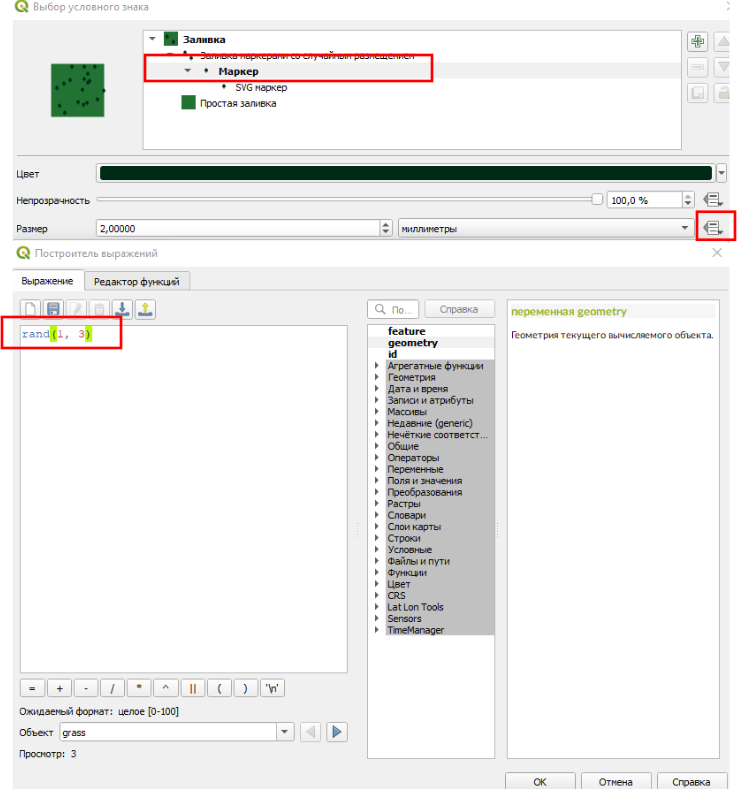Screen dimensions: 737x789
Task: Collapse the Маркер tree node
Action: coord(188,71)
